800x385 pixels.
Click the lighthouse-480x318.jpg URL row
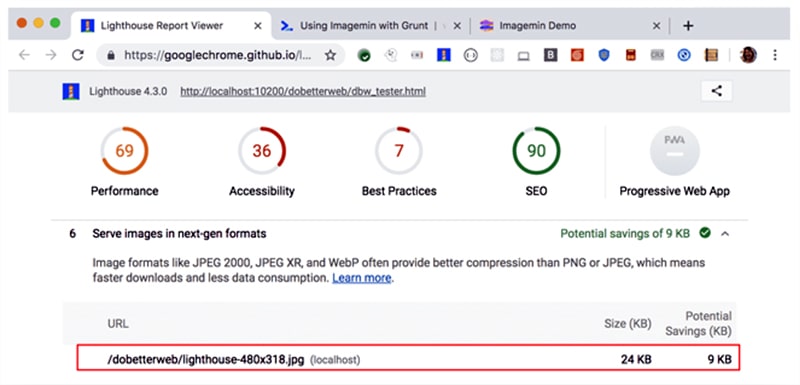click(408, 357)
